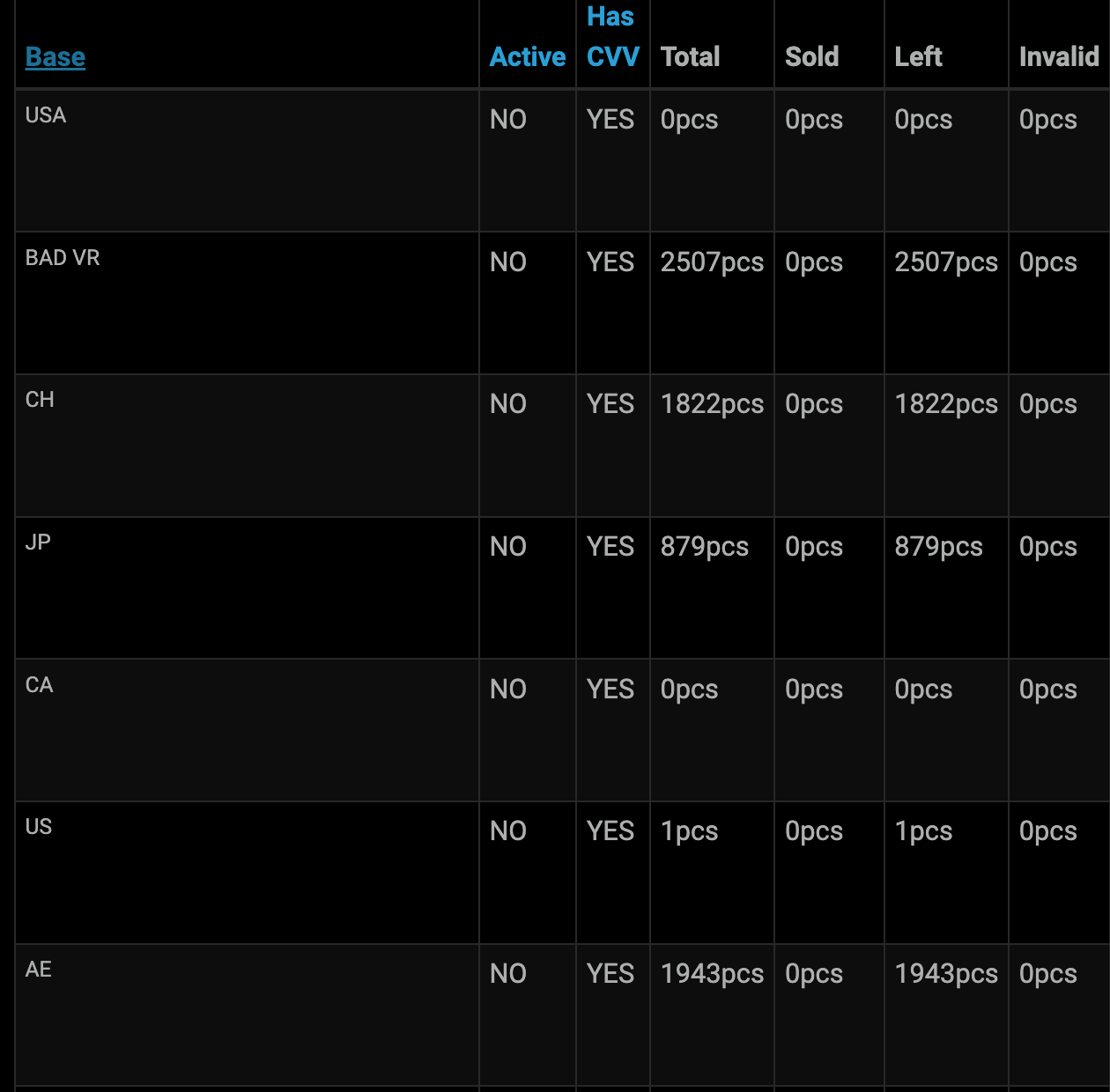Click the JP base name cell
The width and height of the screenshot is (1110, 1092).
(x=38, y=542)
